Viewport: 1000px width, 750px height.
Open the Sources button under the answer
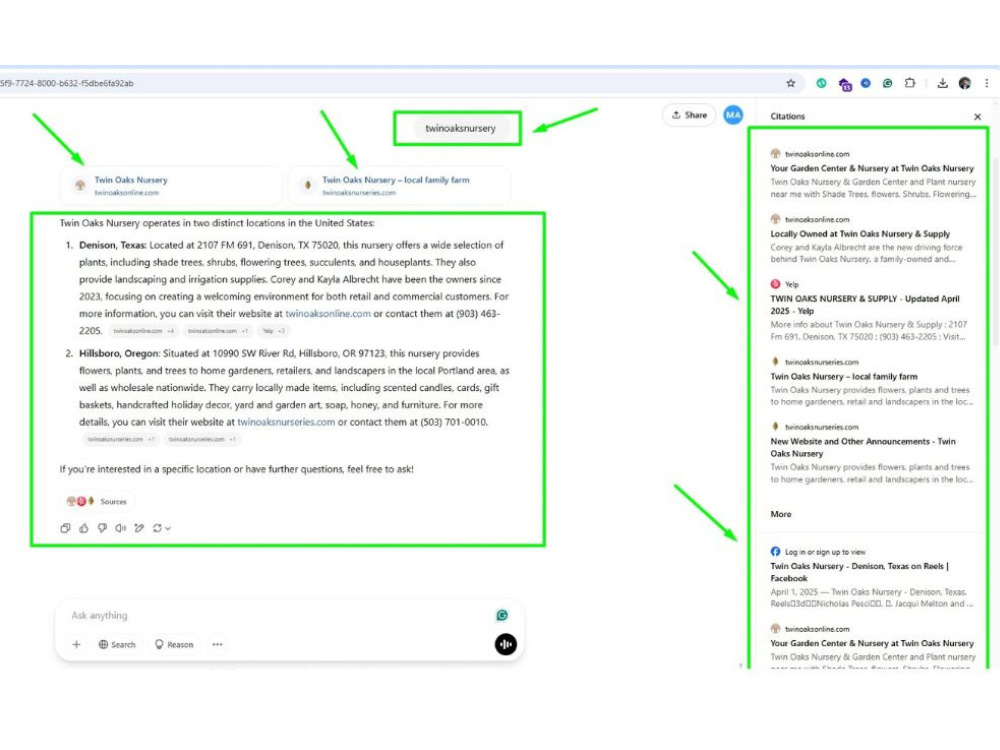click(x=97, y=501)
